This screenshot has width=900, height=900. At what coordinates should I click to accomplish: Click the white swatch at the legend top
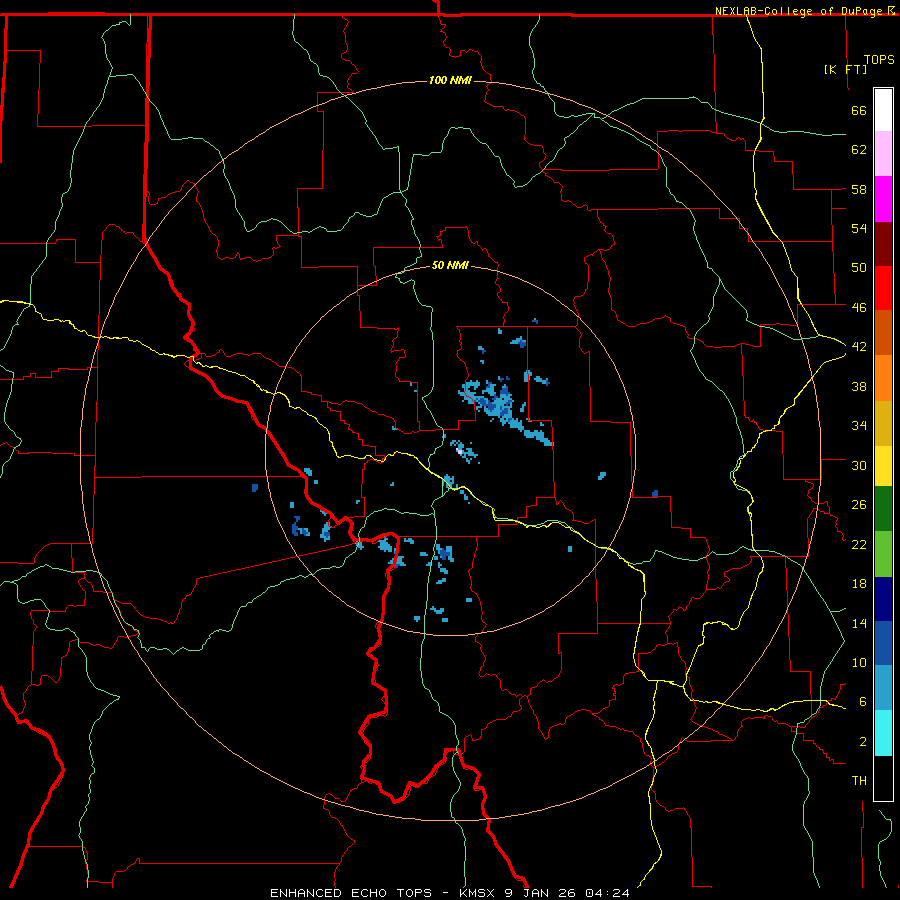(x=883, y=110)
